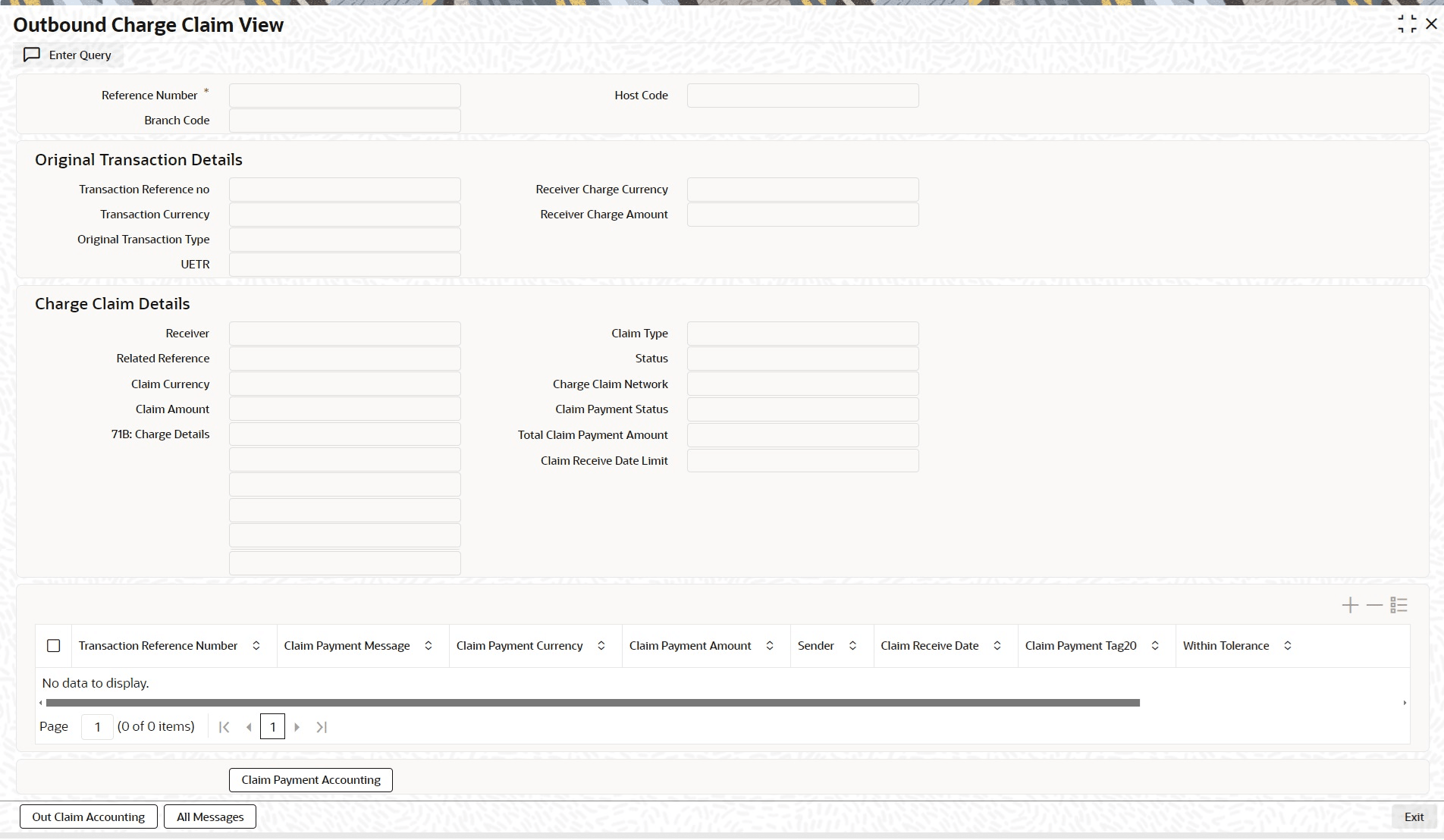This screenshot has height=840, width=1444.
Task: Select page 1 pagination button
Action: pyautogui.click(x=273, y=727)
